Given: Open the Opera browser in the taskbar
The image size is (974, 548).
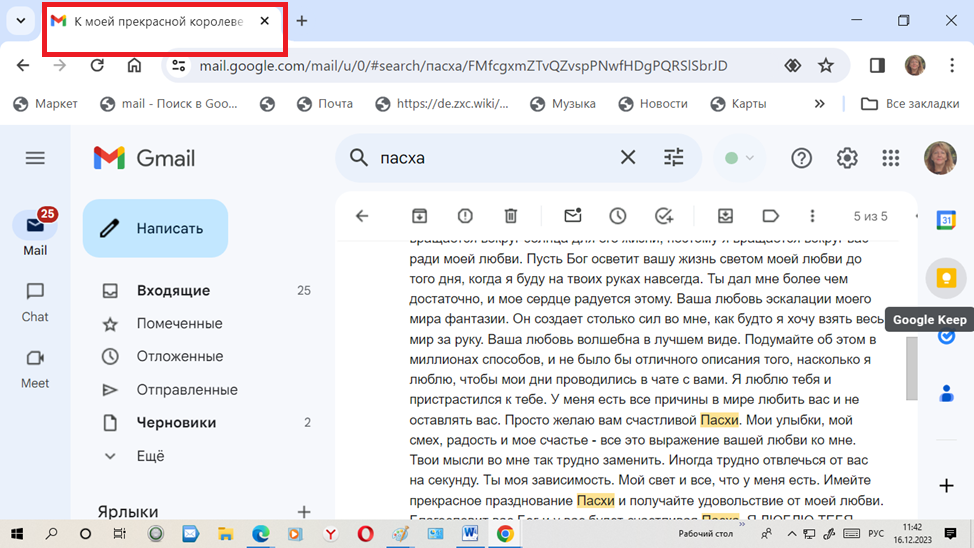Looking at the screenshot, I should pyautogui.click(x=365, y=534).
